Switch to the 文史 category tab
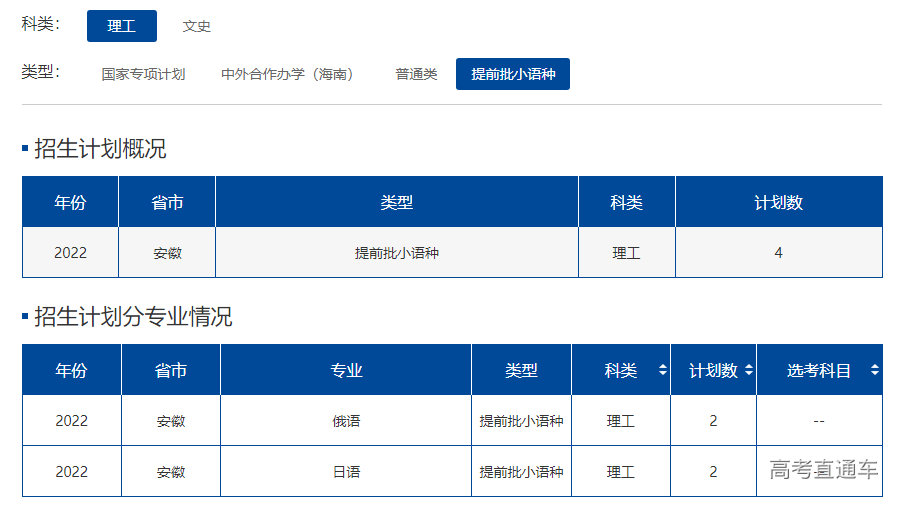907x509 pixels. (197, 26)
